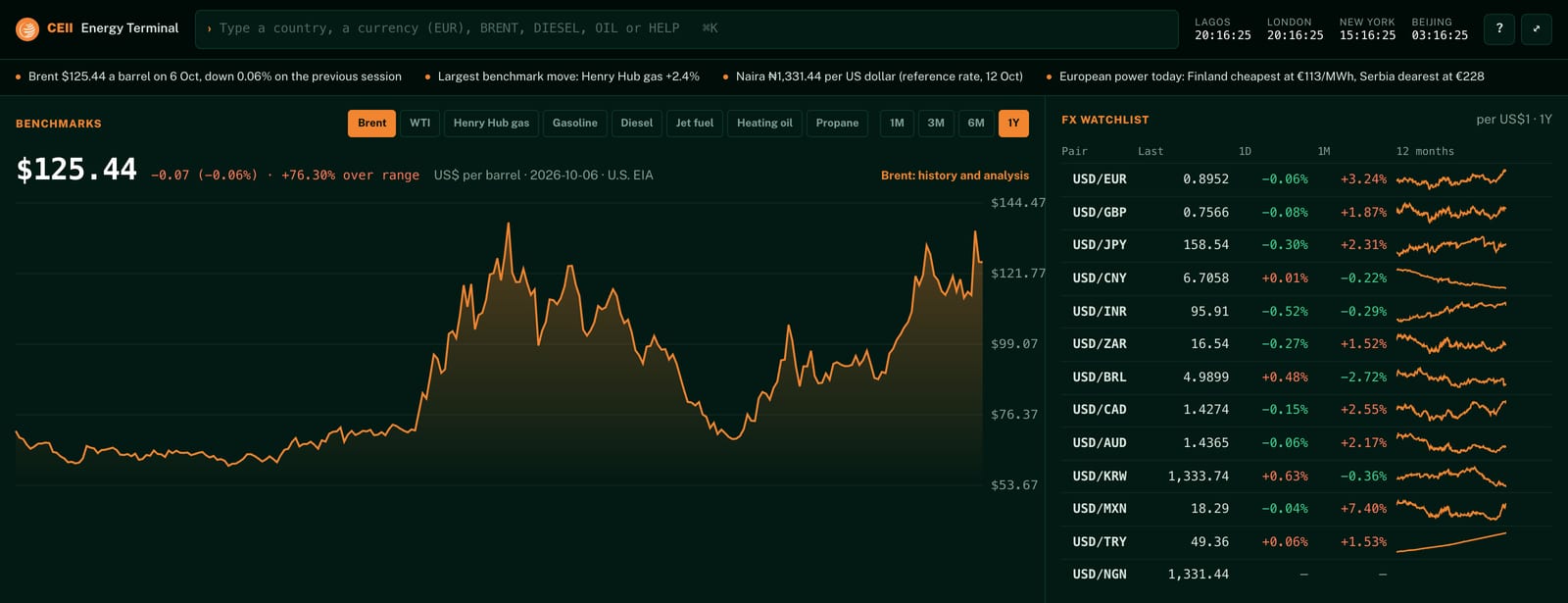Click the per US$1 · 1Y label
Screen dimensions: 1568x603
pos(1514,120)
